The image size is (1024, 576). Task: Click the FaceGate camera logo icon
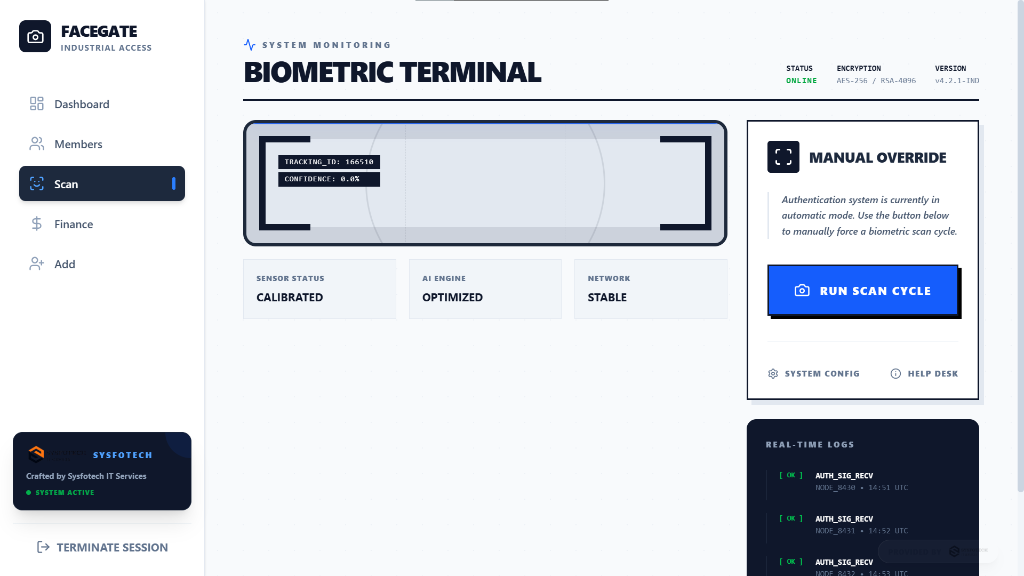[35, 37]
